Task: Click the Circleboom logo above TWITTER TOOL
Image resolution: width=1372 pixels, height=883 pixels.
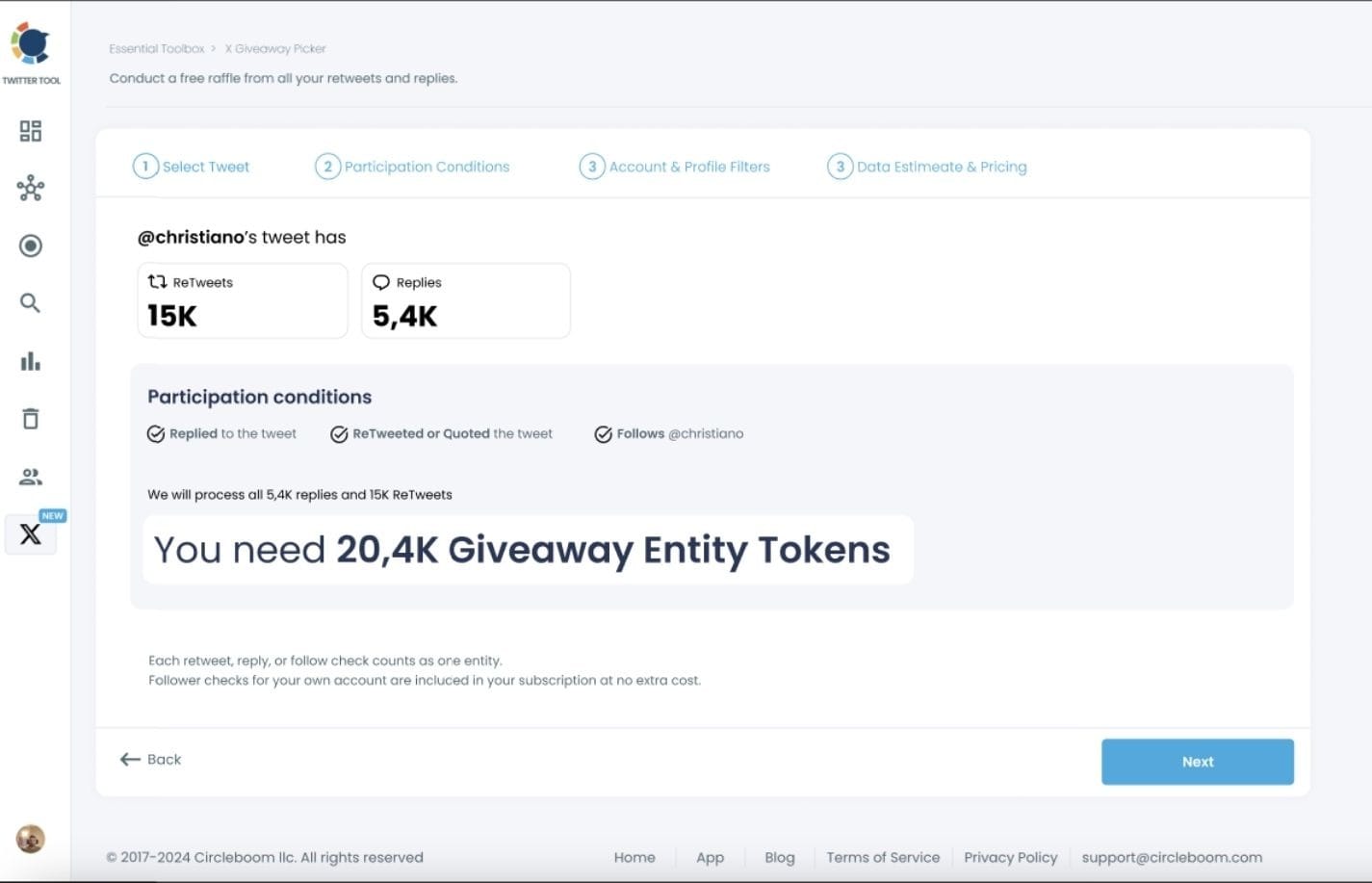Action: [33, 43]
